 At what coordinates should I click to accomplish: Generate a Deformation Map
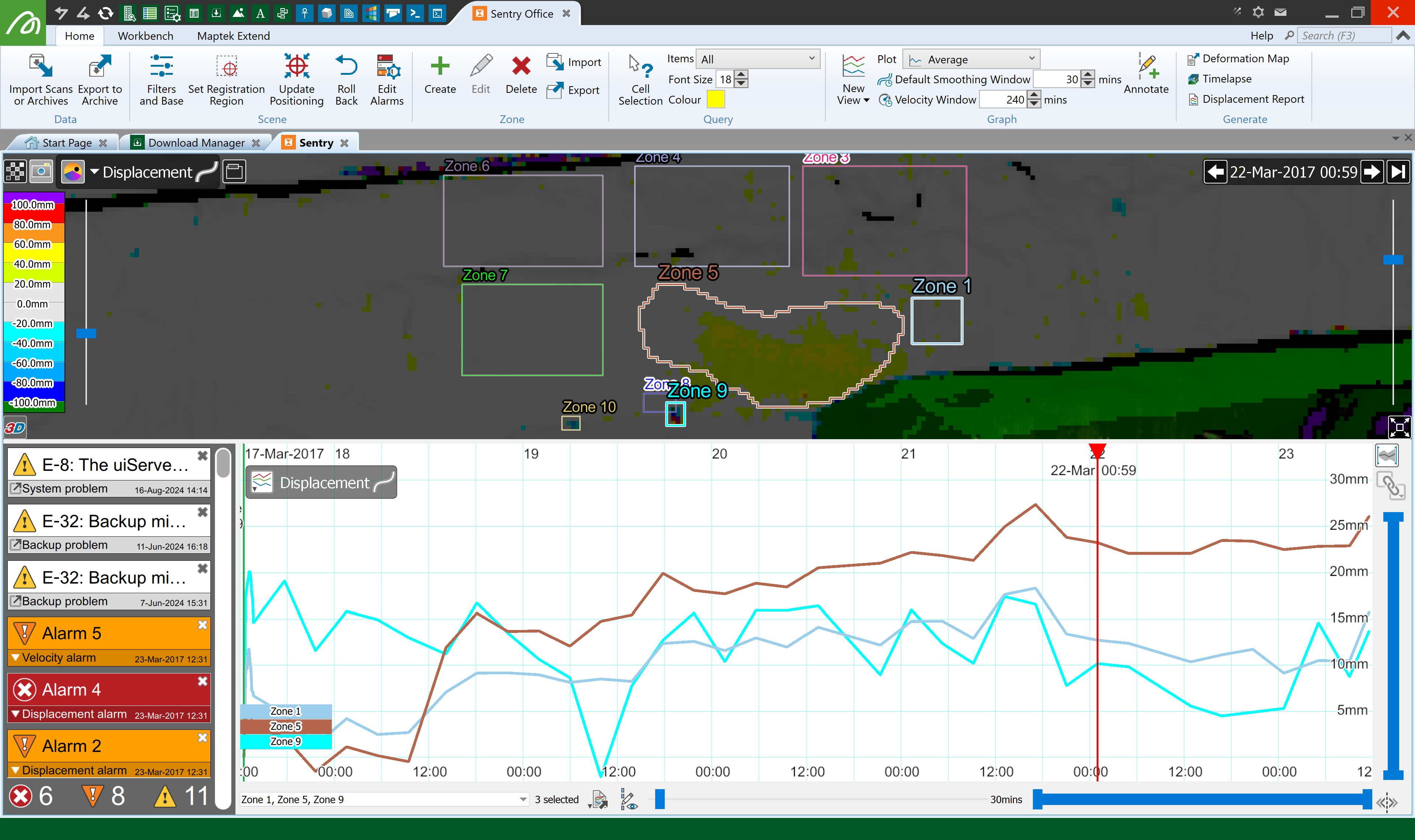(x=1238, y=59)
